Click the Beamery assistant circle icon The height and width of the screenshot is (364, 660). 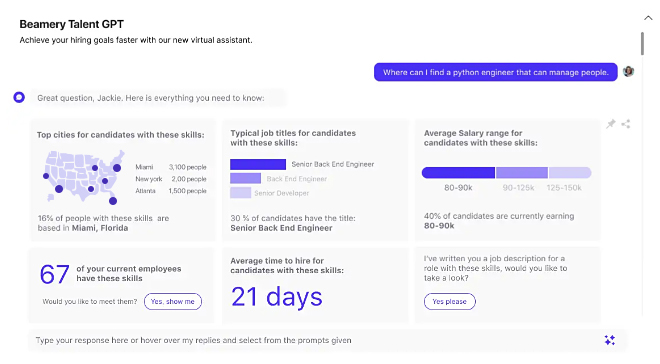pyautogui.click(x=19, y=97)
